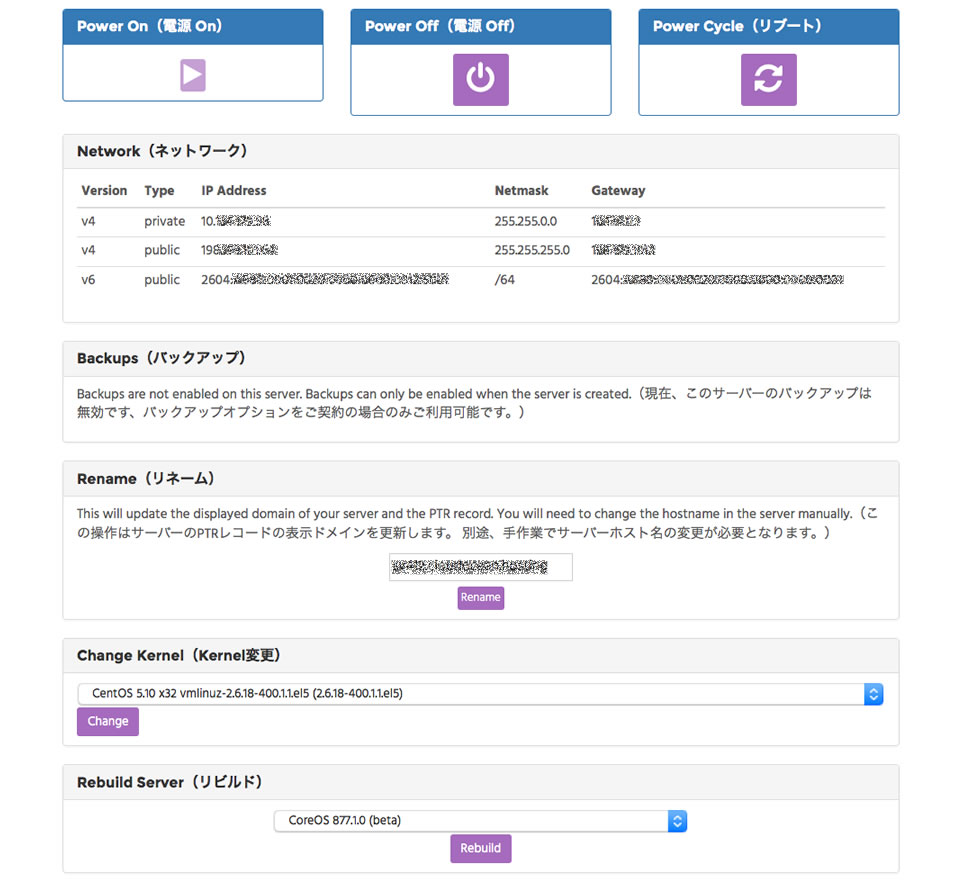Click the Power Cycle refresh icon
This screenshot has width=970, height=880.
(768, 79)
